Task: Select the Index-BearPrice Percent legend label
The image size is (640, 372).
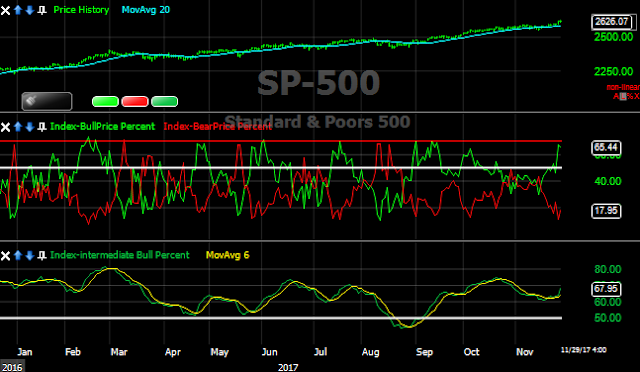Action: [x=218, y=127]
